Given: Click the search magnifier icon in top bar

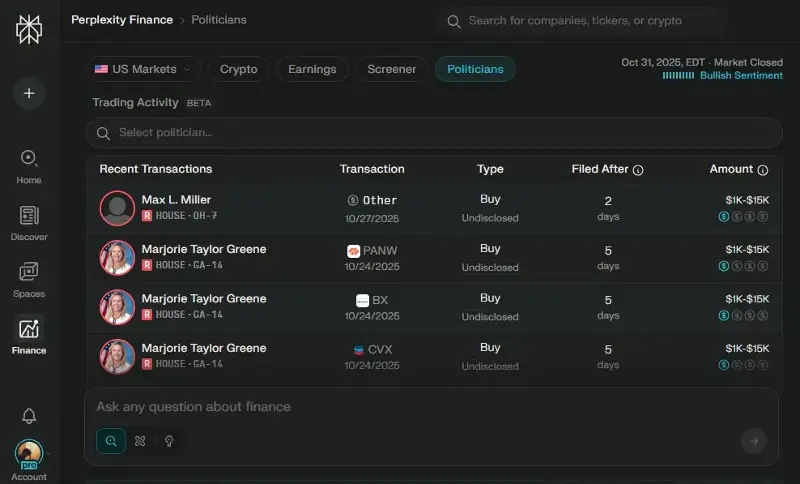Looking at the screenshot, I should (x=454, y=21).
